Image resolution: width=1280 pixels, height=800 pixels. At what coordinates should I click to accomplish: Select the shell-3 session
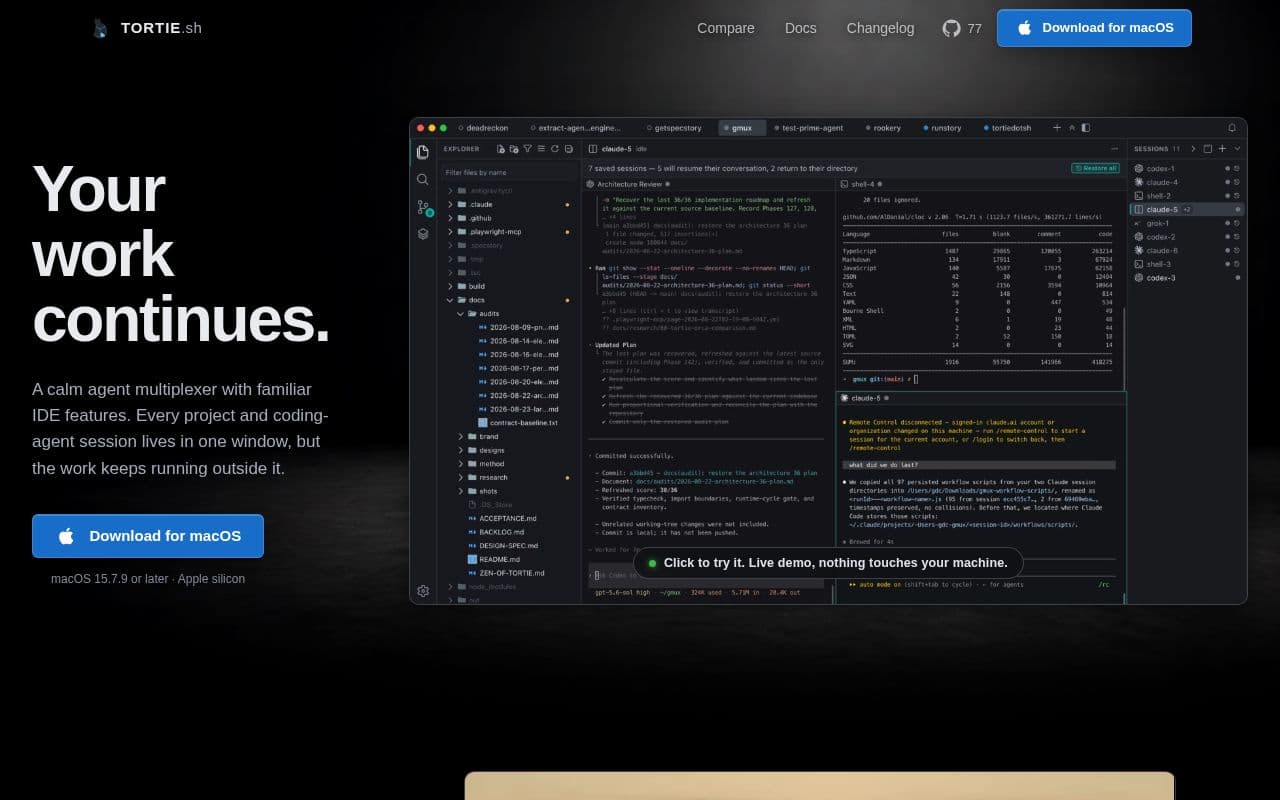1188,264
